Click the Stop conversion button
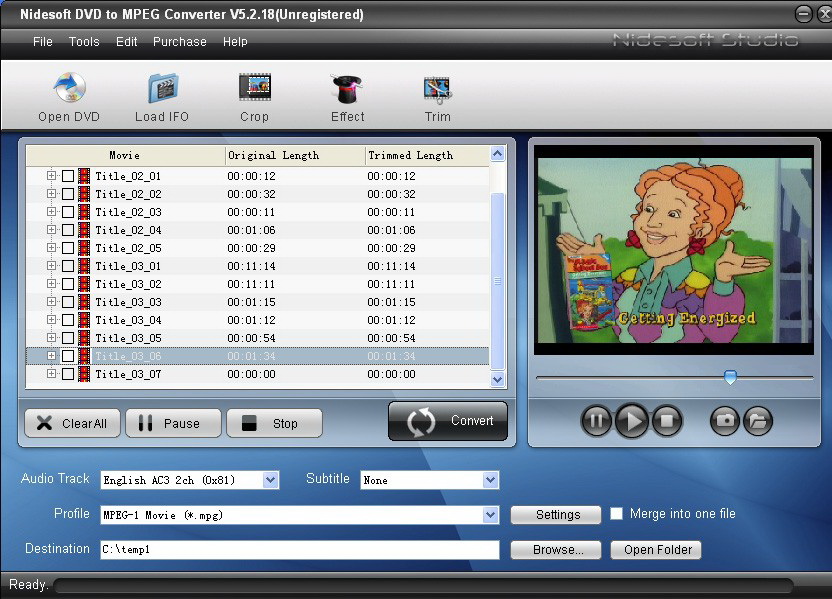The width and height of the screenshot is (832, 599). [274, 423]
